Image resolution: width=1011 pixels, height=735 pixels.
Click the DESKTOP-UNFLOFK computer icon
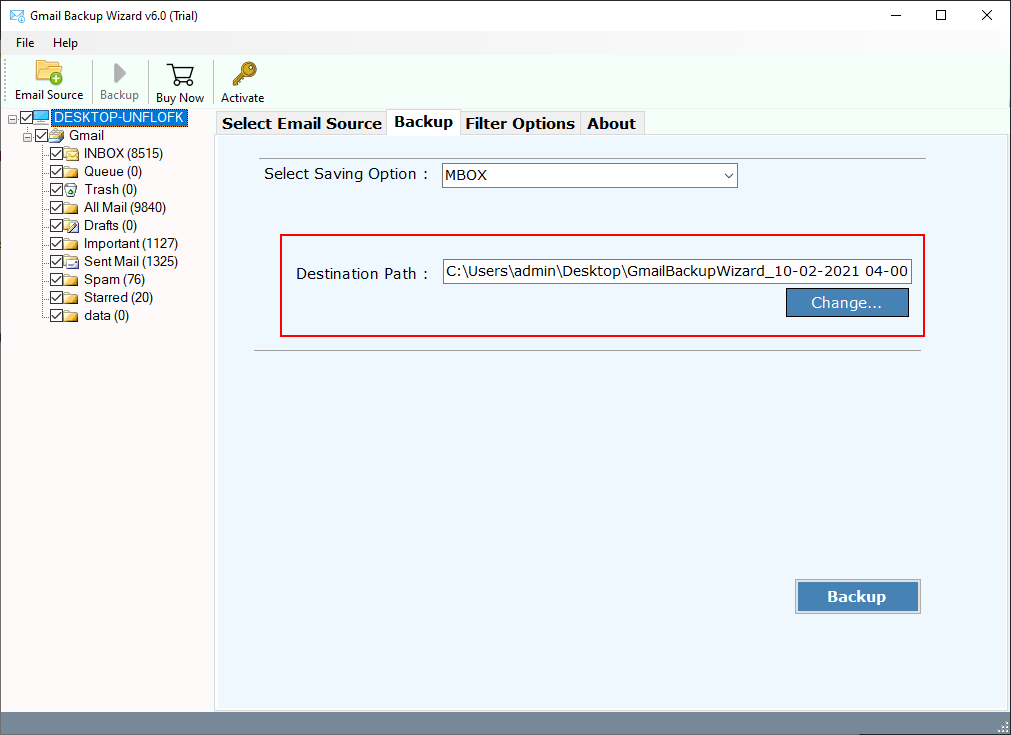point(41,117)
